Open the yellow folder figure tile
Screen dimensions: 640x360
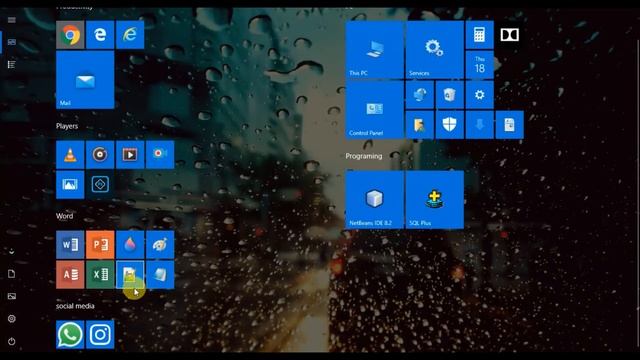[x=420, y=125]
